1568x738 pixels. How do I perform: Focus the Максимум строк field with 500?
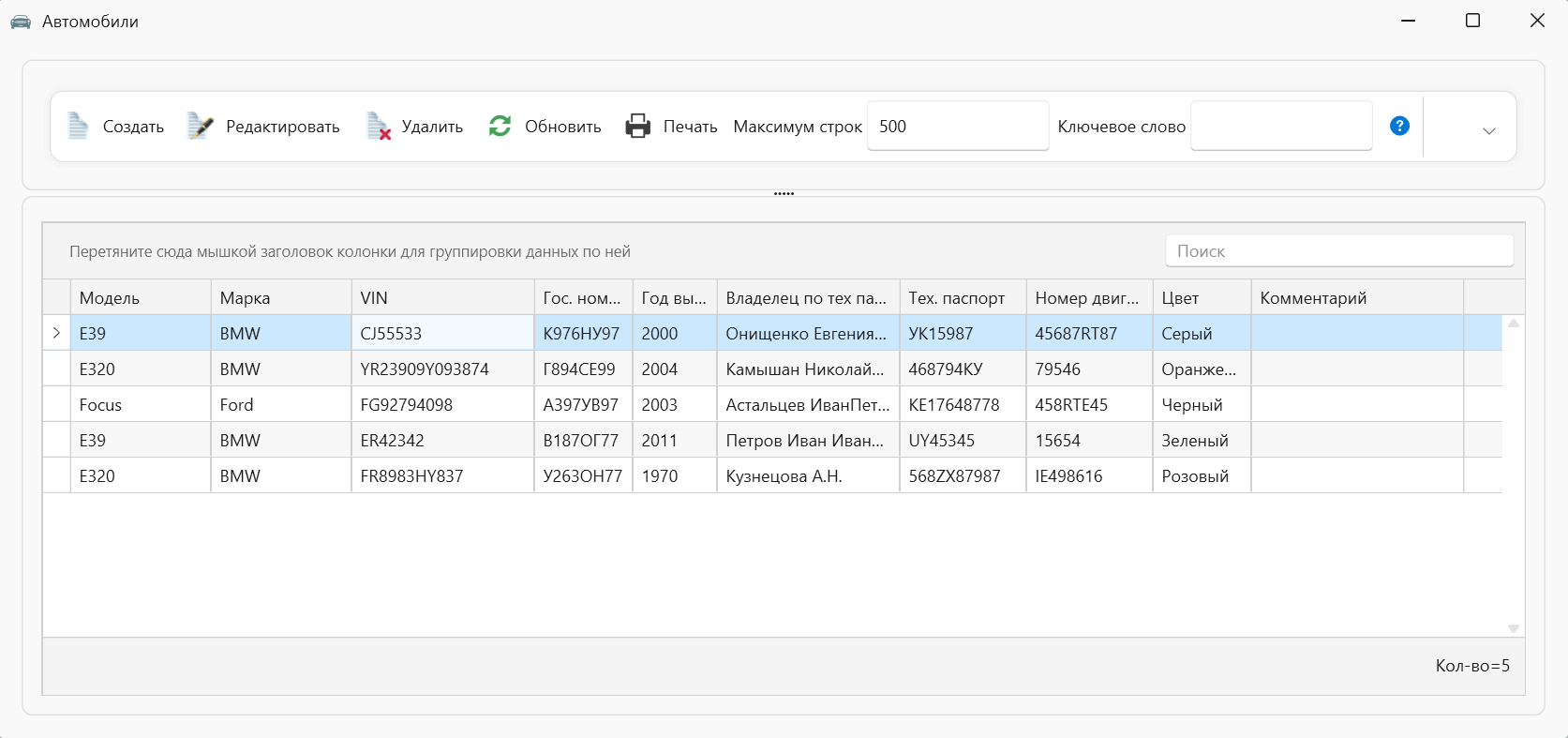(958, 126)
